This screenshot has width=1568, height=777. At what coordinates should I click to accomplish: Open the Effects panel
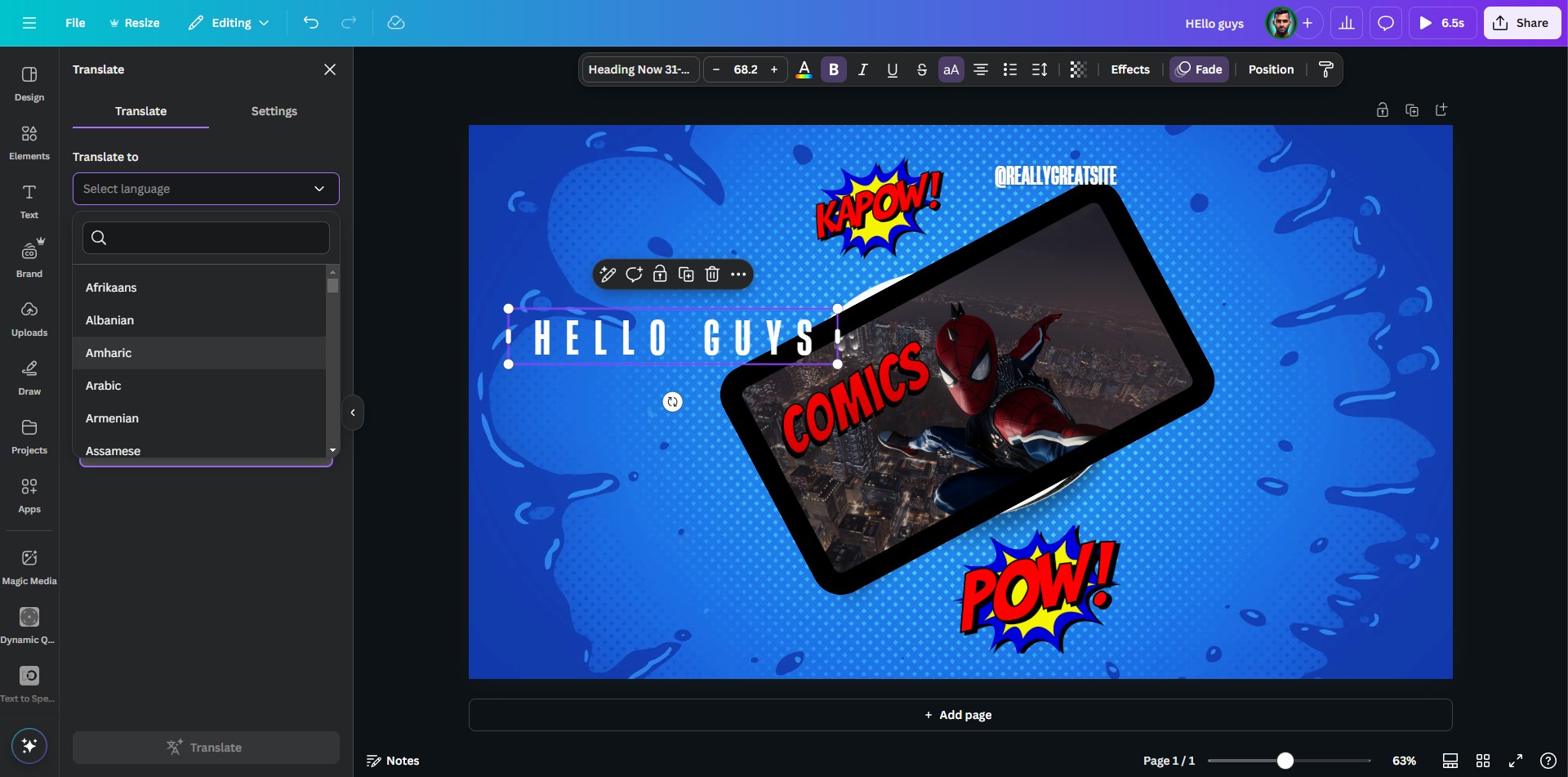coord(1130,69)
